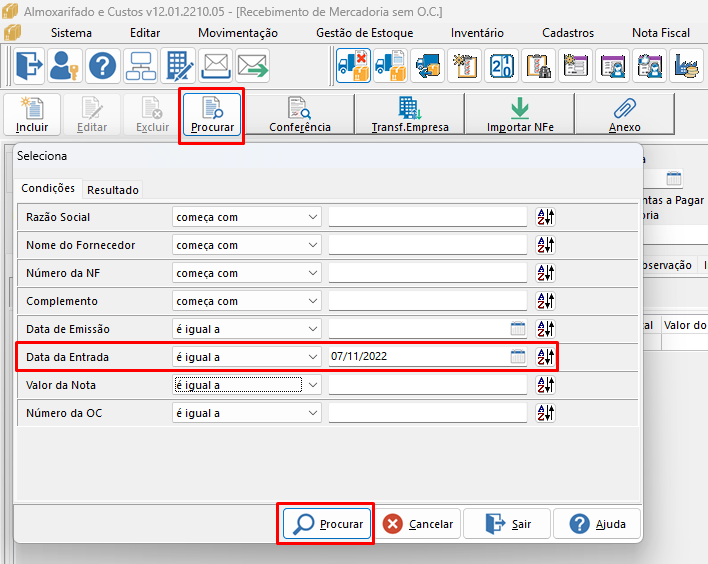Toggle sort order for Data de Emissão
This screenshot has height=564, width=708.
(x=545, y=329)
